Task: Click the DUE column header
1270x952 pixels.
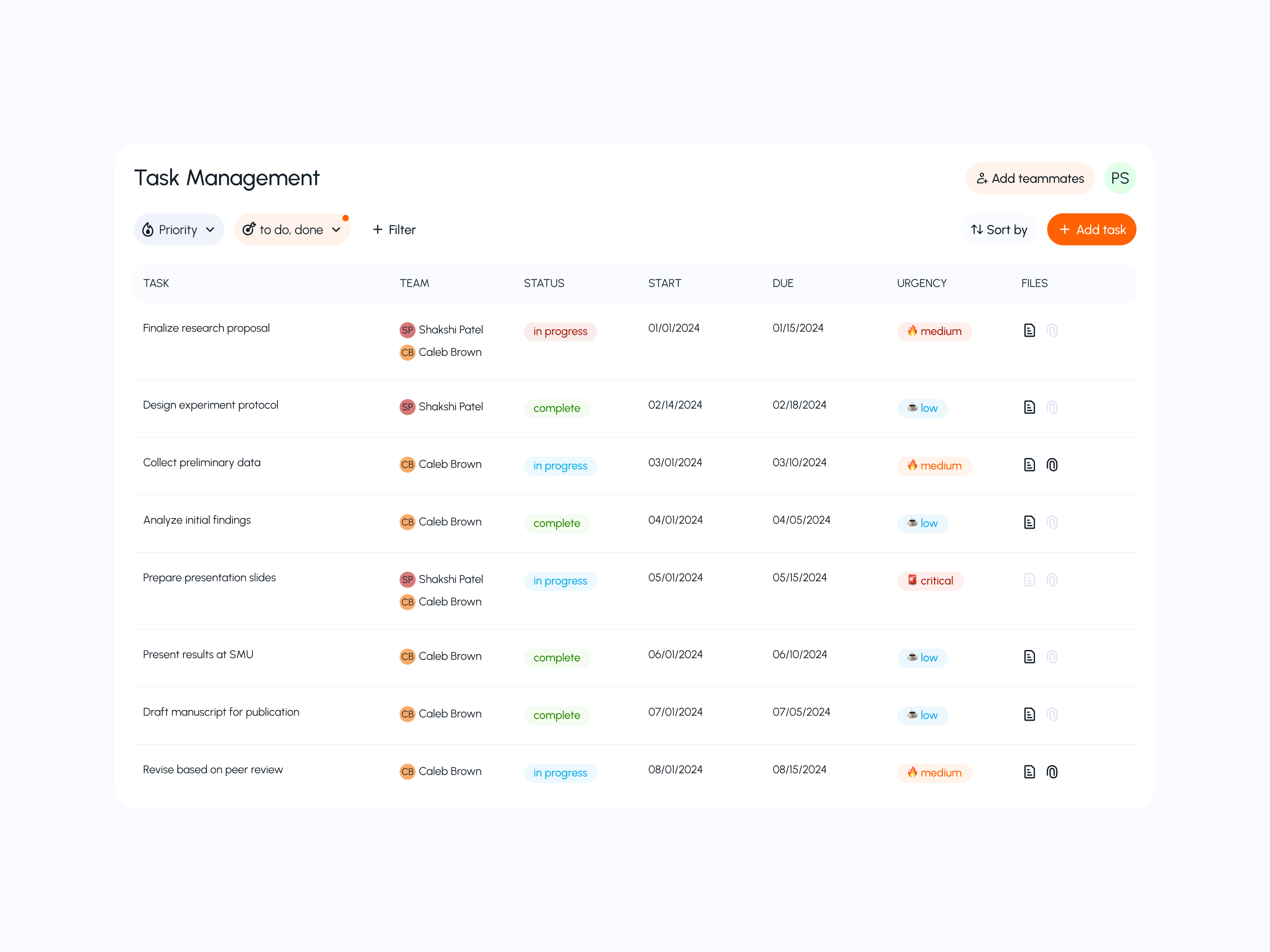Action: click(x=783, y=283)
